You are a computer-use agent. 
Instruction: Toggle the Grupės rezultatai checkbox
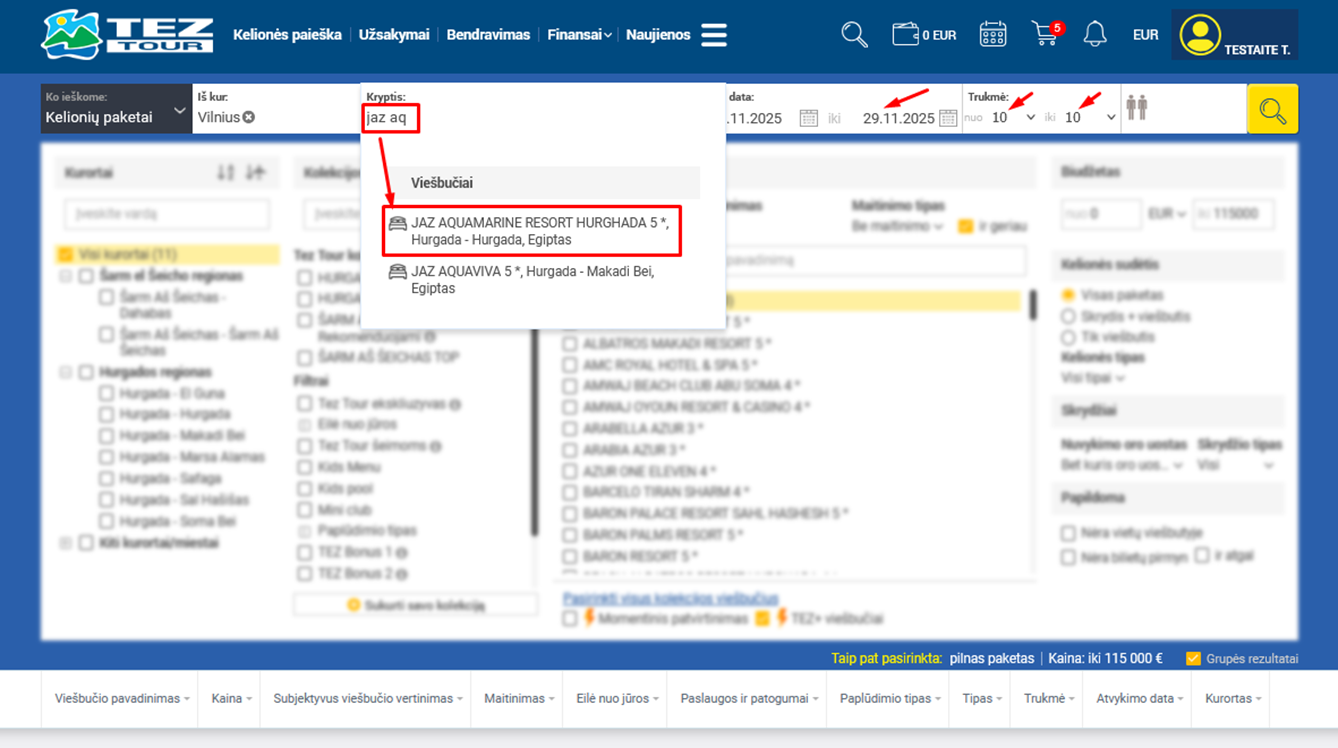pos(1192,658)
